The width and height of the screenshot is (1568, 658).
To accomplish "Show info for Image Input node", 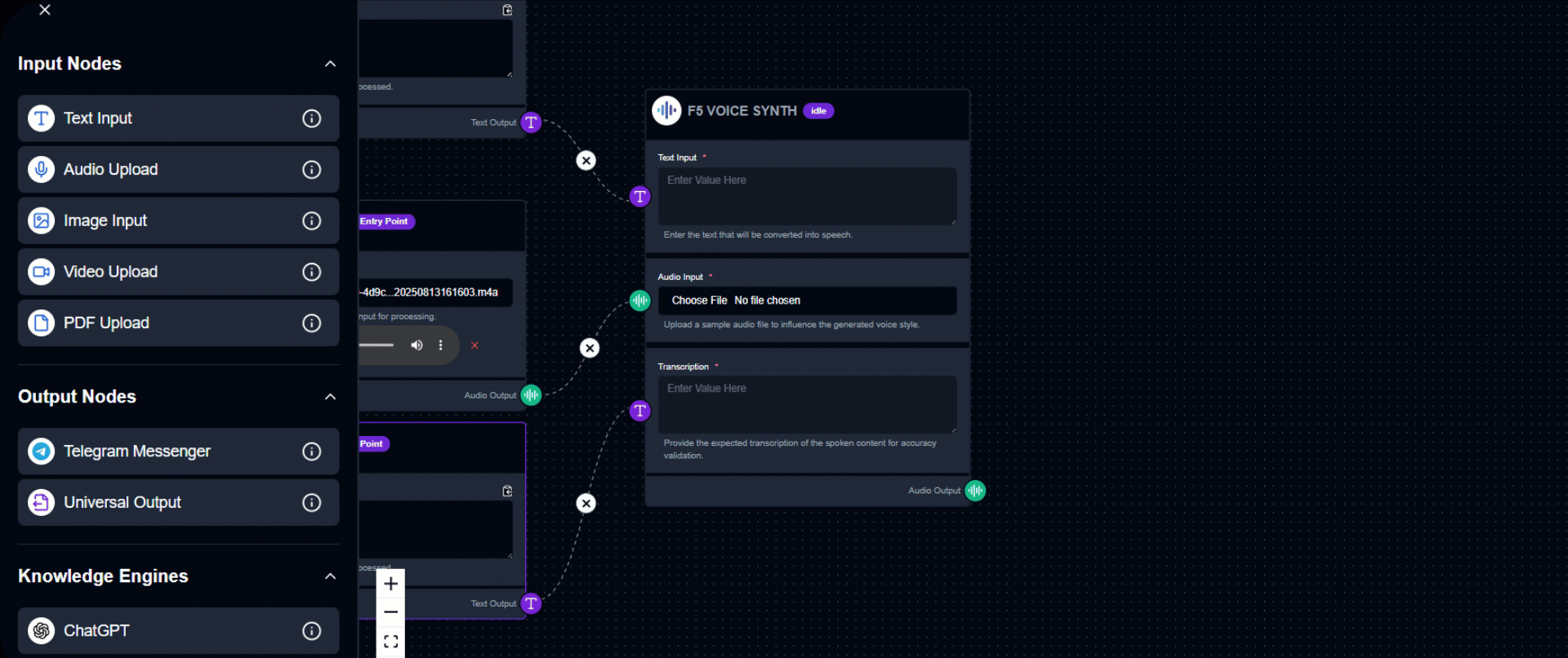I will (x=311, y=221).
